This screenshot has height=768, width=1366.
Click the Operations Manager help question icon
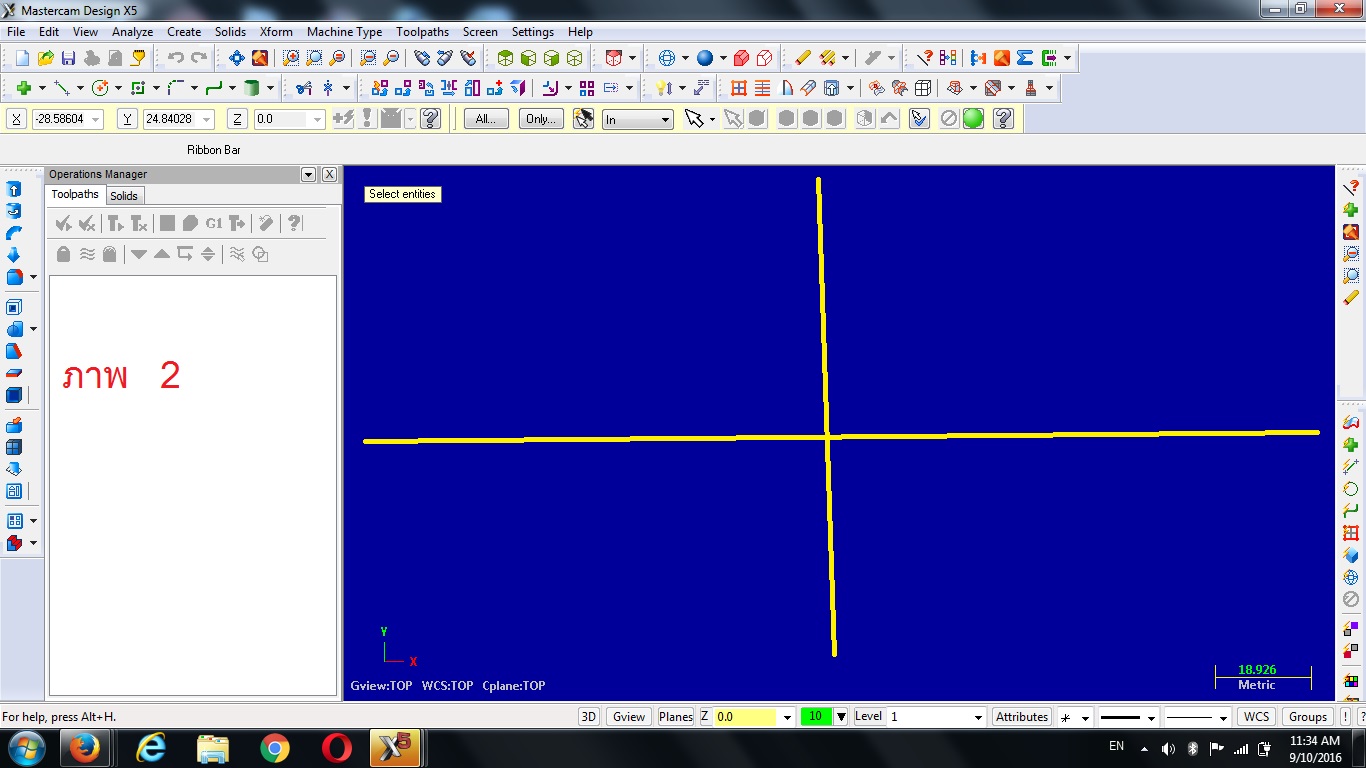pos(294,223)
